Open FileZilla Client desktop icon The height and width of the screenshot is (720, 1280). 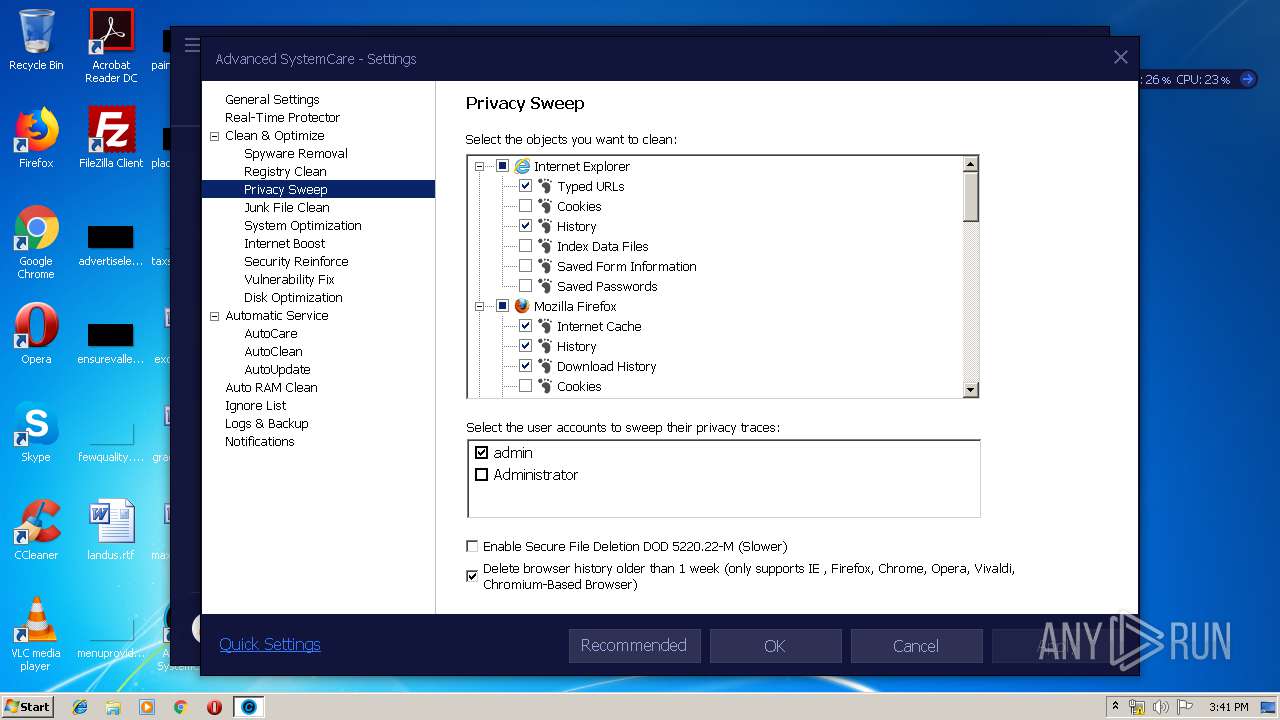pos(111,138)
